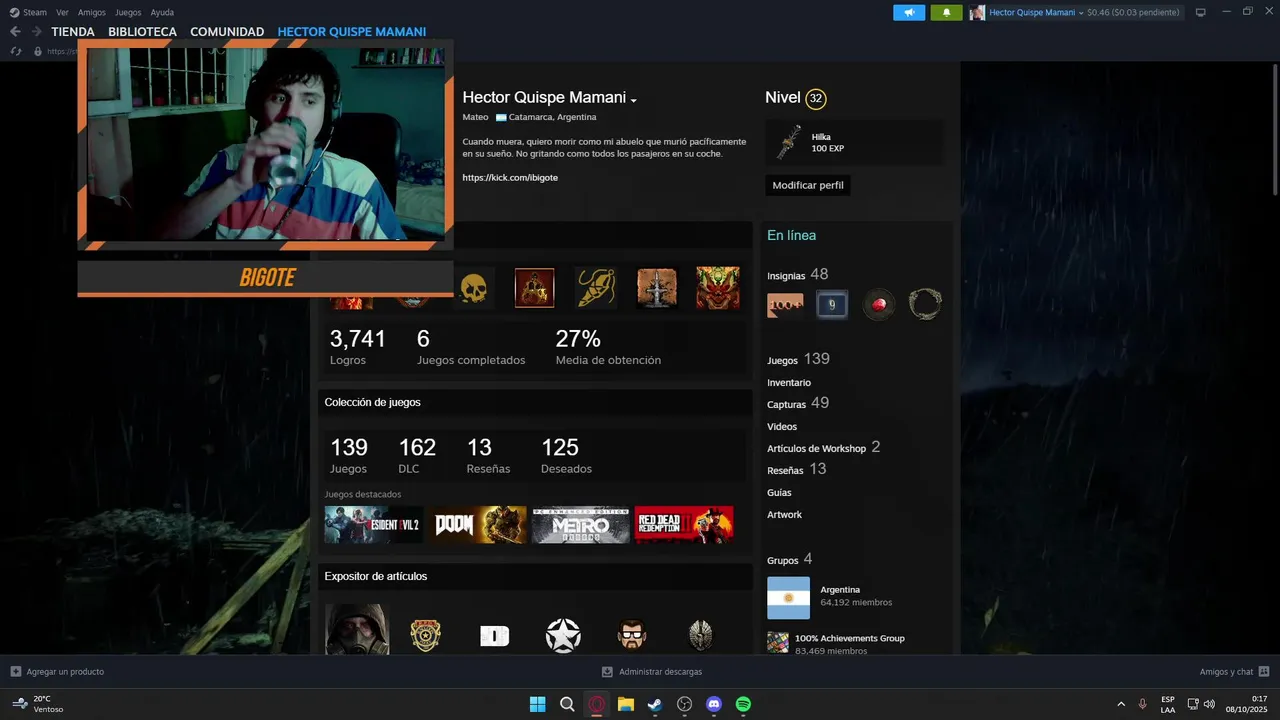Screen dimensions: 1280x720
Task: Click the golden runner achievement icon
Action: coord(595,288)
